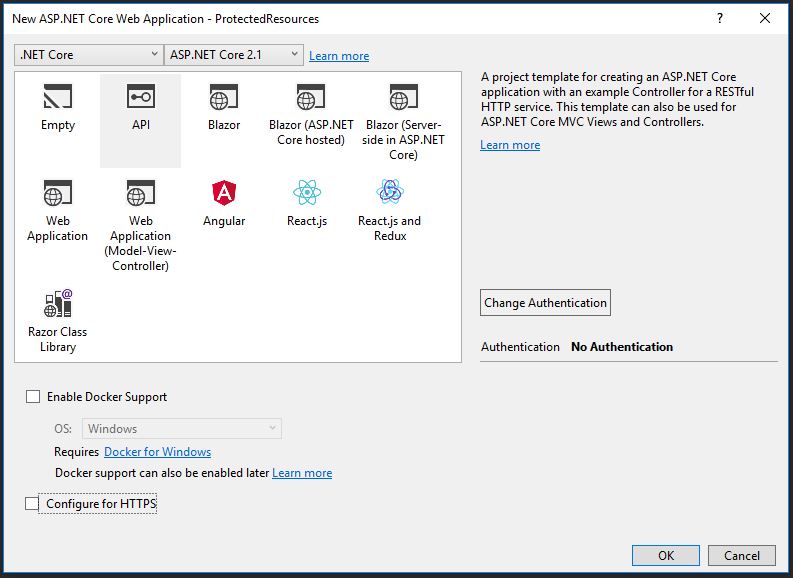The width and height of the screenshot is (793, 578).
Task: Select Blazor (Server-side in ASP.NET Core) icon
Action: [x=403, y=97]
